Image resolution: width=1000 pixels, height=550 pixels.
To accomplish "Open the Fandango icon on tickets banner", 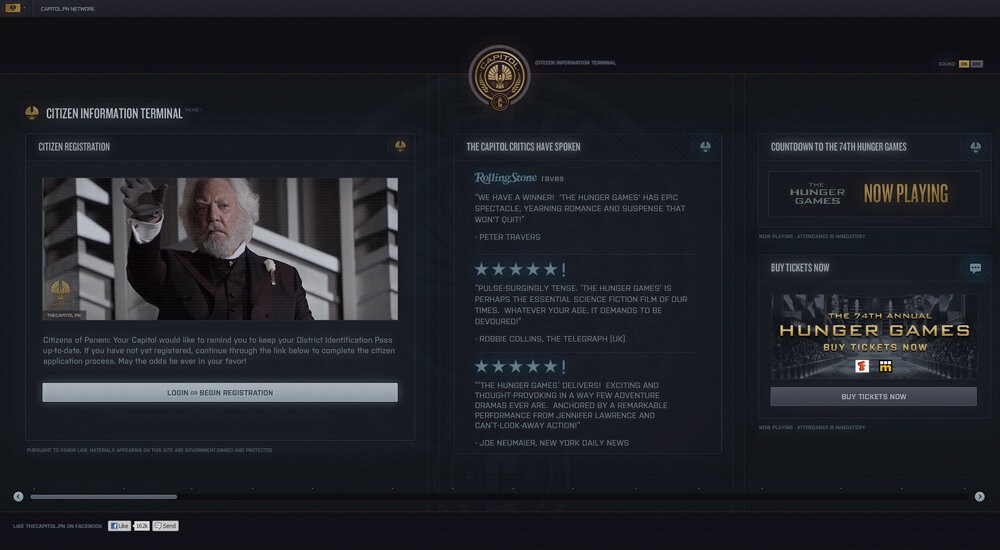I will [862, 366].
